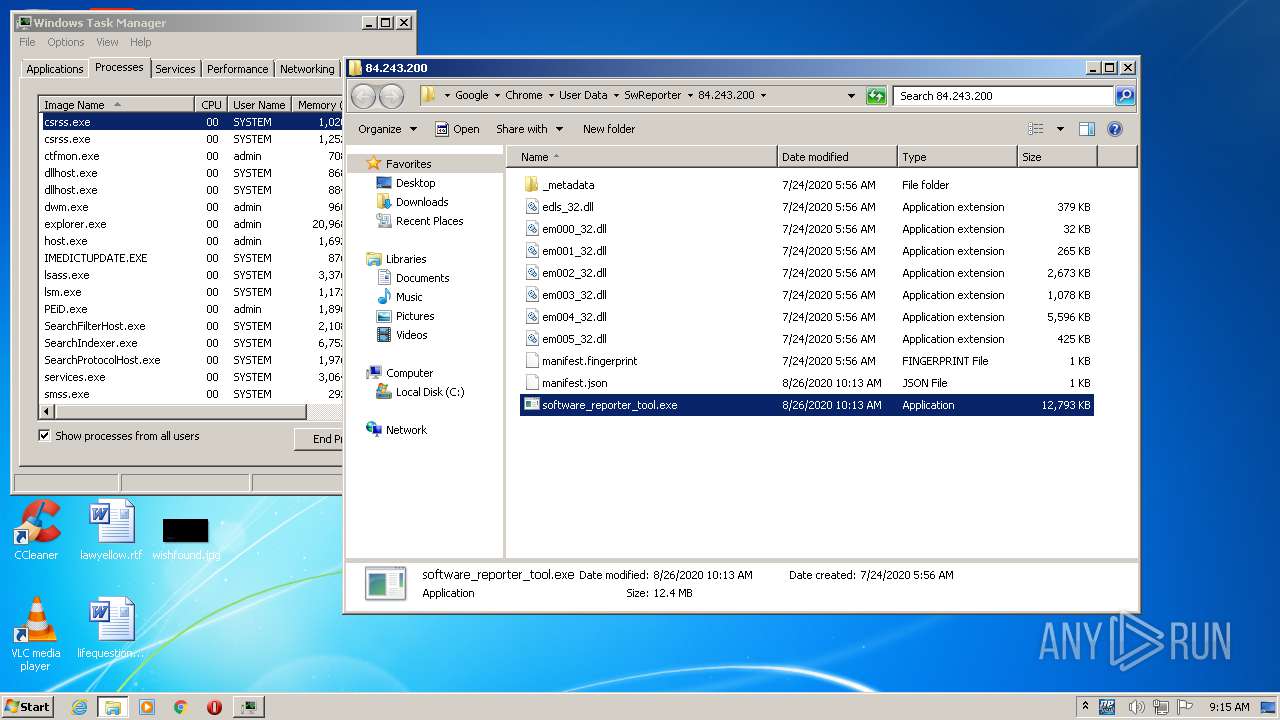Select software_reporter_tool.exe application icon
This screenshot has height=720, width=1280.
click(x=532, y=405)
